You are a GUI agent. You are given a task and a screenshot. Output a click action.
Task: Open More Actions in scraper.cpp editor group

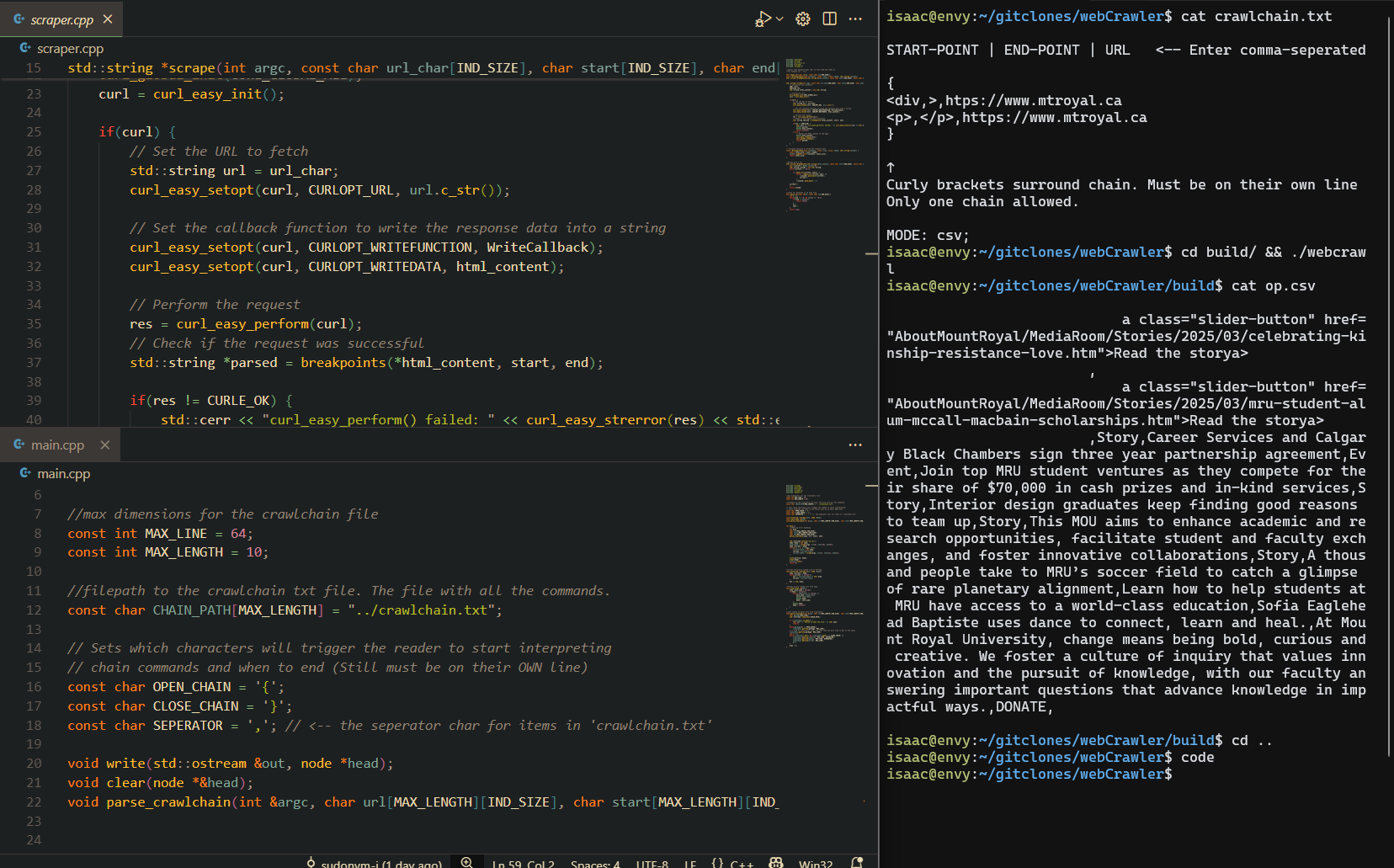tap(855, 19)
